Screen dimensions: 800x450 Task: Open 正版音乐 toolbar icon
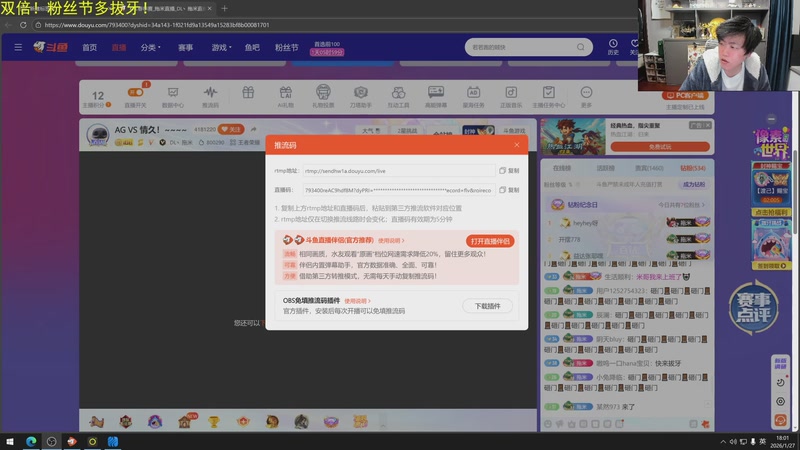coord(511,96)
